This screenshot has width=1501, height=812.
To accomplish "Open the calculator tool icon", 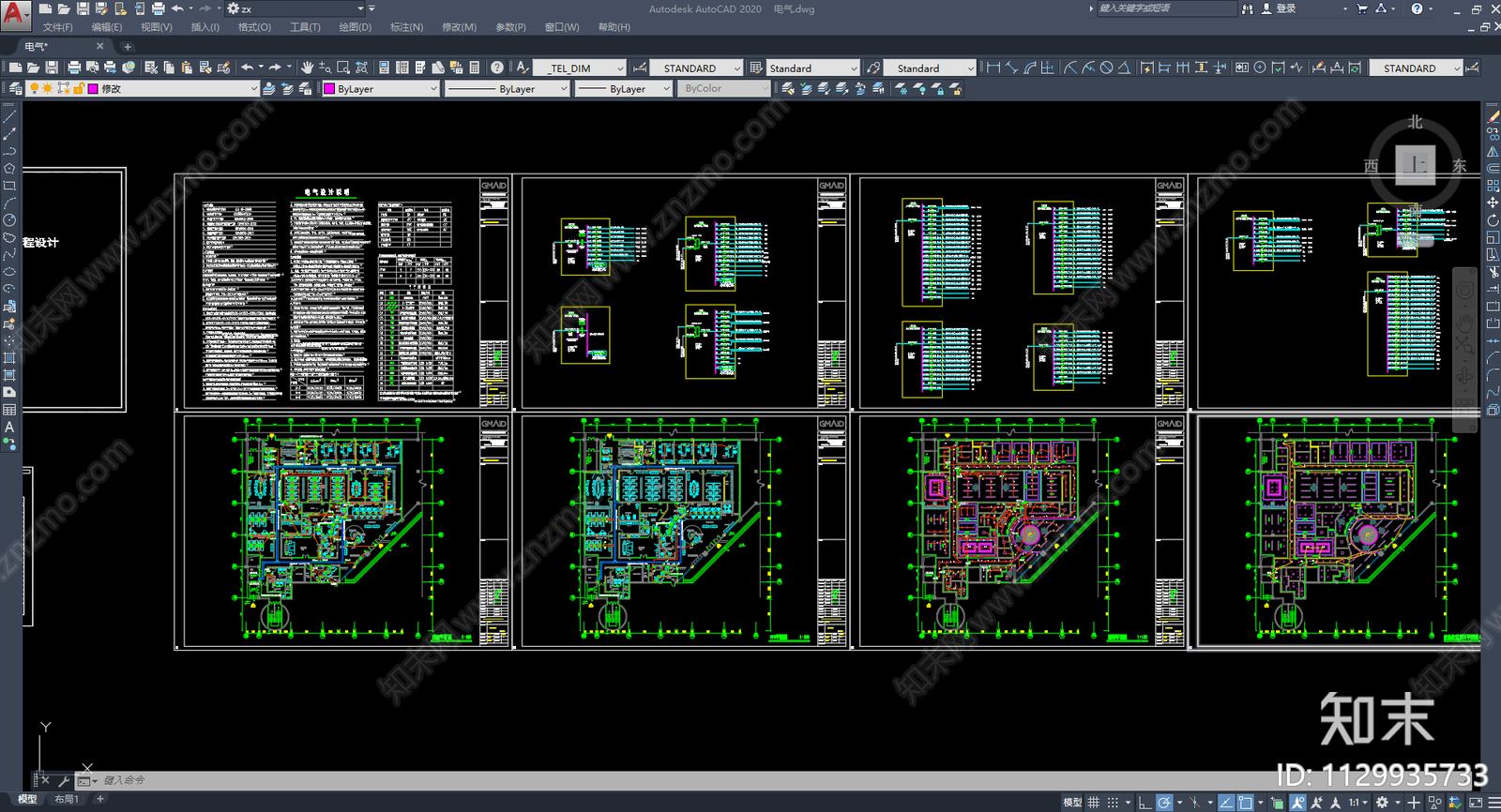I will [475, 68].
